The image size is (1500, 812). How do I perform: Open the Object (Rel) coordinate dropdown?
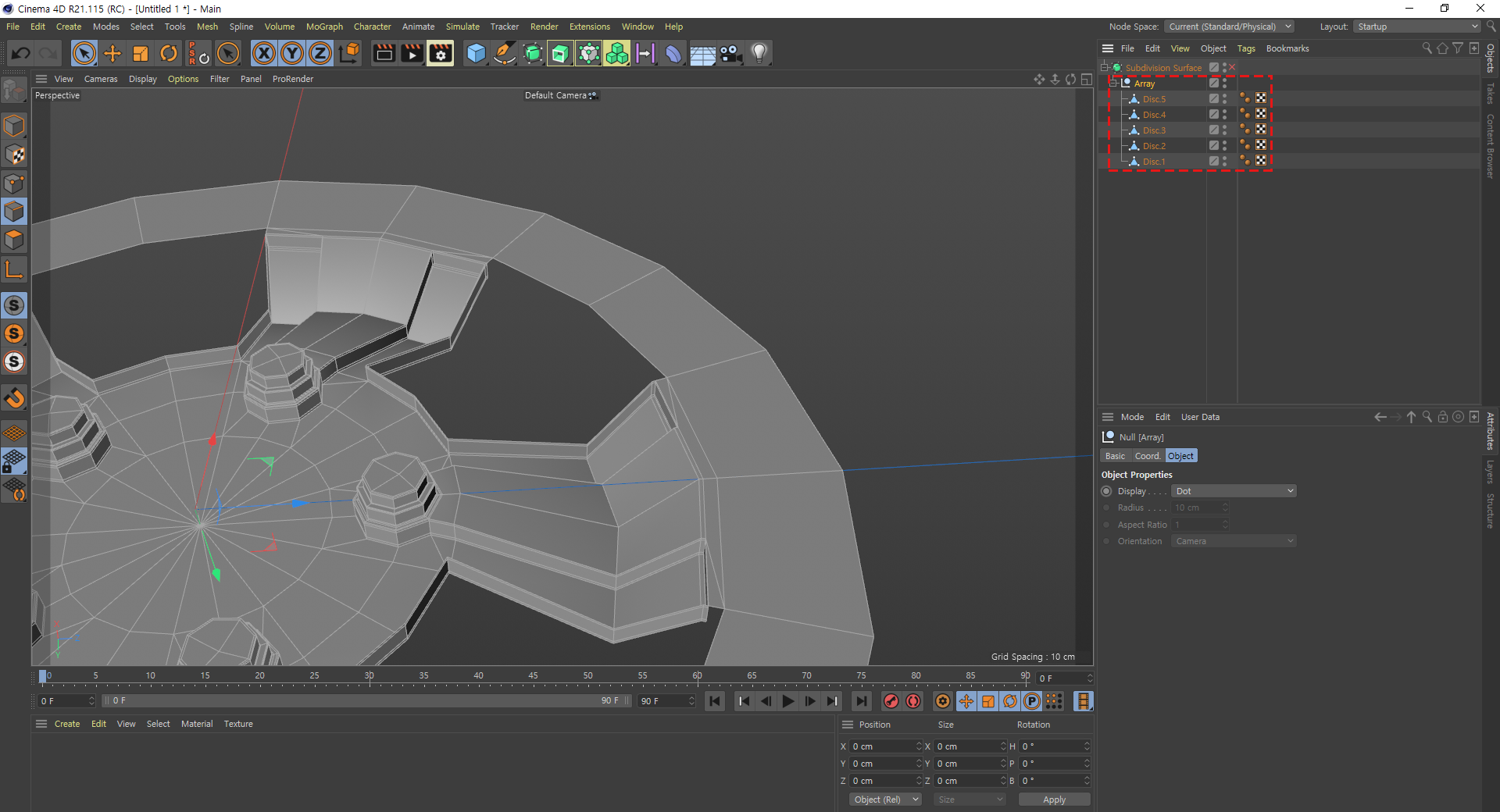(885, 800)
